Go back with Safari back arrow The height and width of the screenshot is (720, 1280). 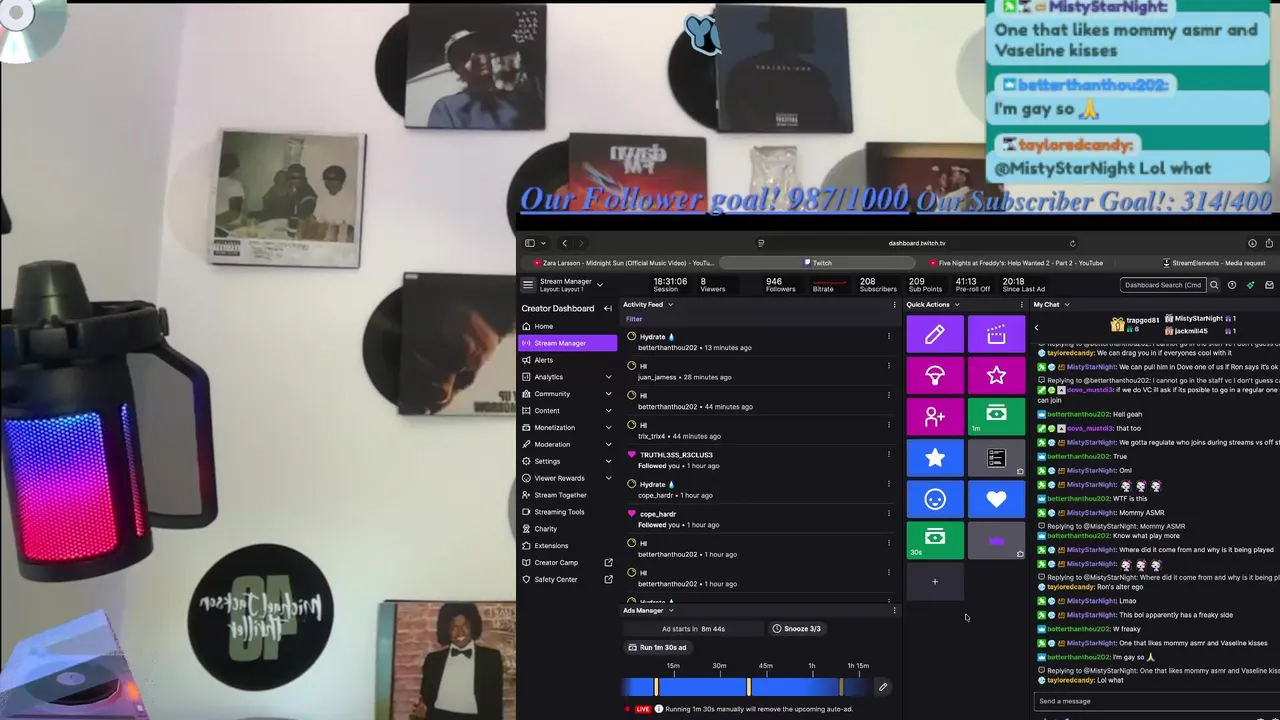click(x=564, y=243)
